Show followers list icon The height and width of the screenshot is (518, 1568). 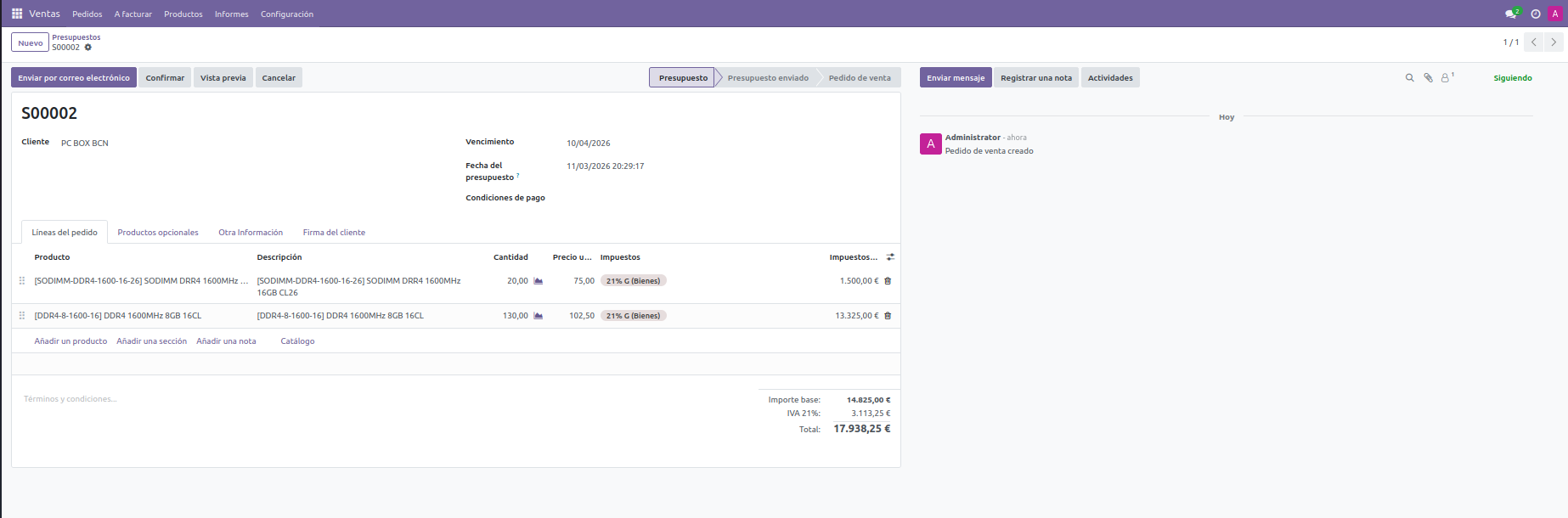[1446, 78]
